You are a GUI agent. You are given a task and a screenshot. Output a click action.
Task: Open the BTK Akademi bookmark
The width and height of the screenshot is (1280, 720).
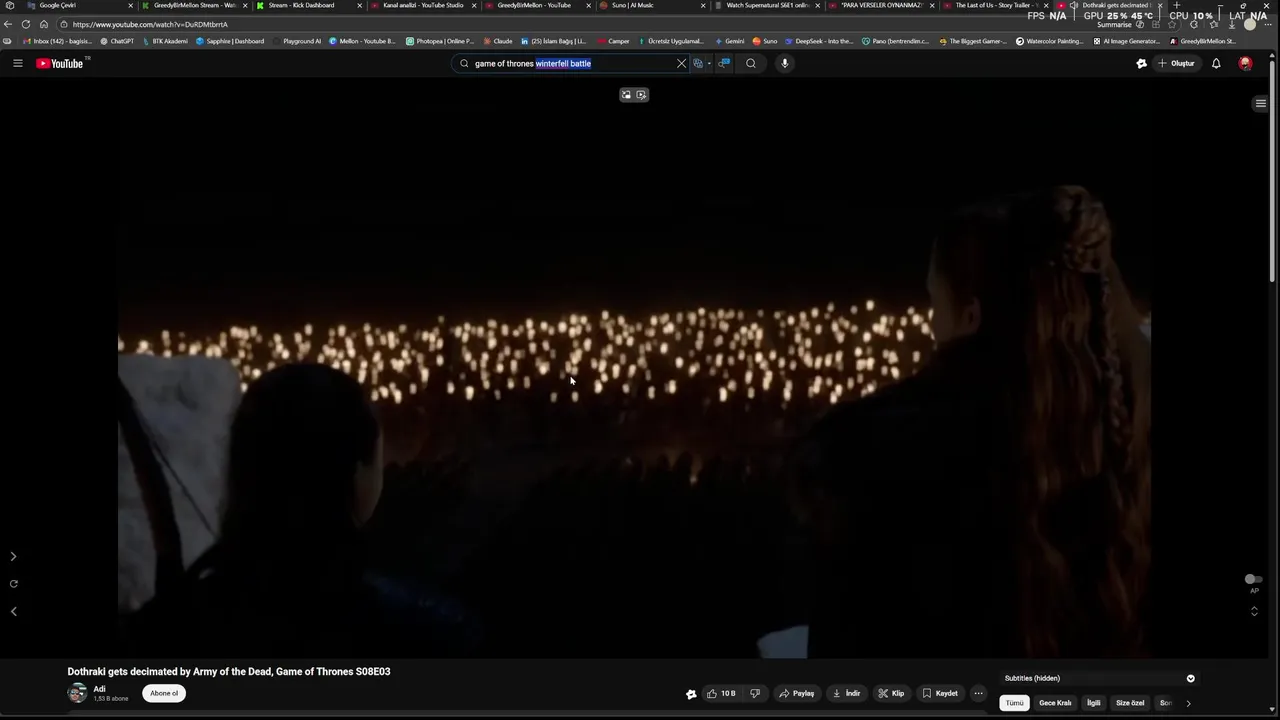165,41
